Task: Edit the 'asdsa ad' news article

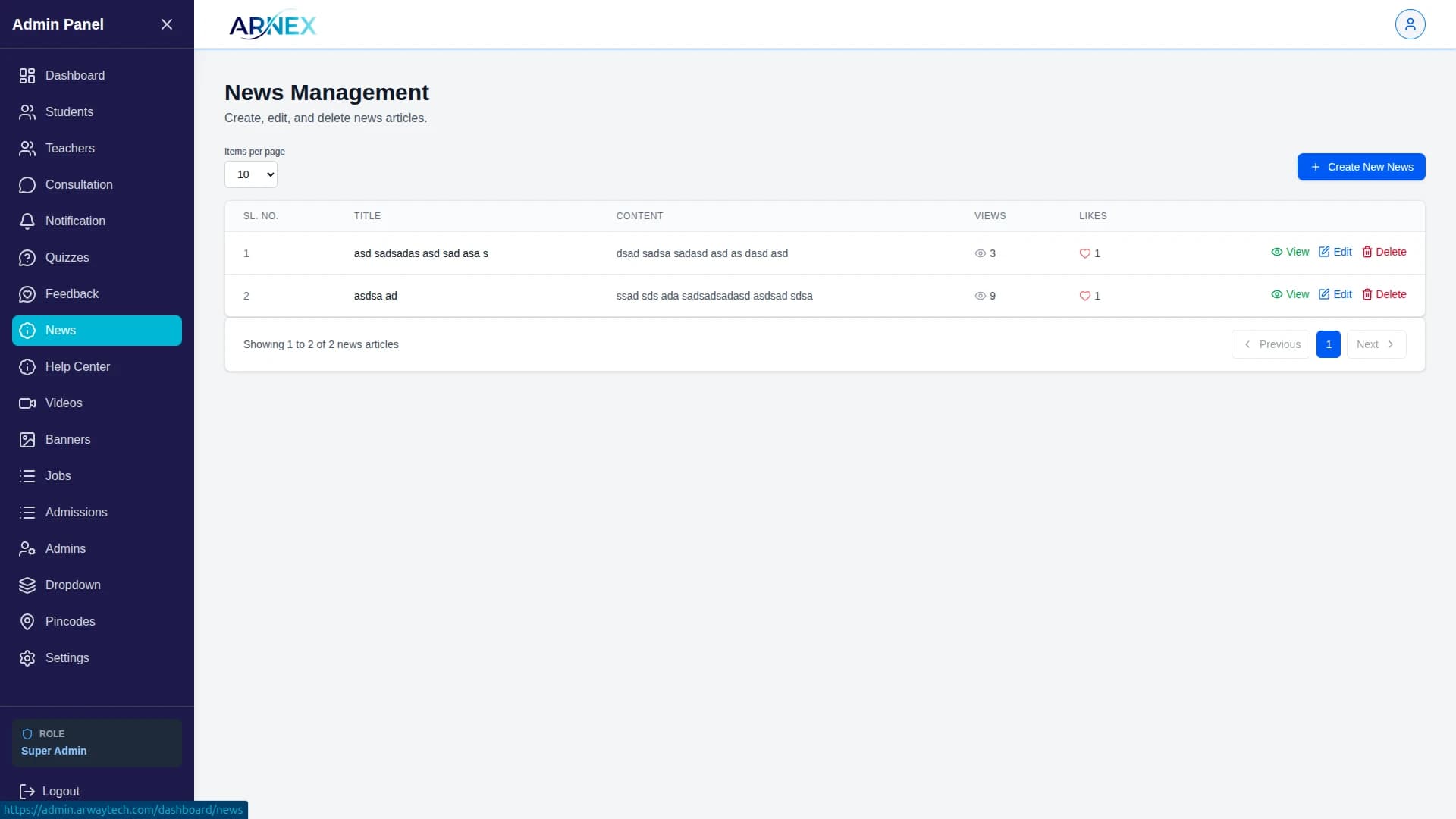Action: (x=1335, y=294)
